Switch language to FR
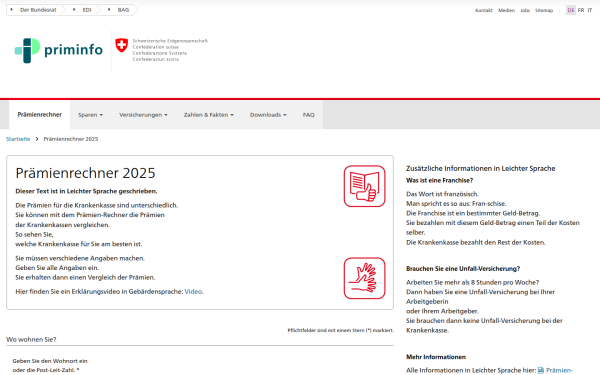Viewport: 600px width, 375px height. pyautogui.click(x=581, y=10)
